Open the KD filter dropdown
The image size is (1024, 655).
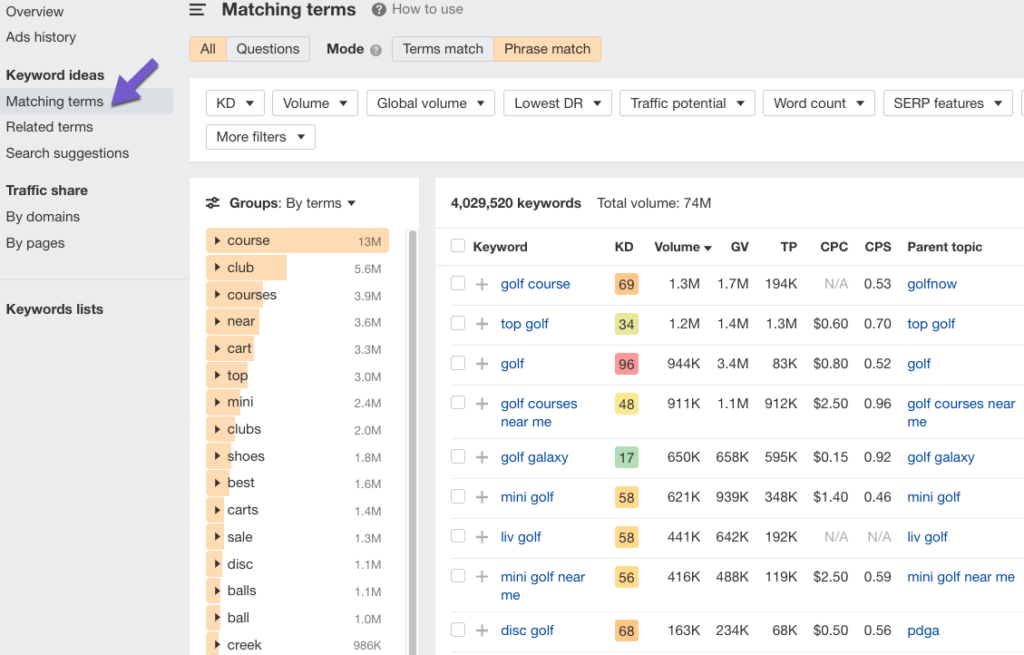click(x=235, y=103)
